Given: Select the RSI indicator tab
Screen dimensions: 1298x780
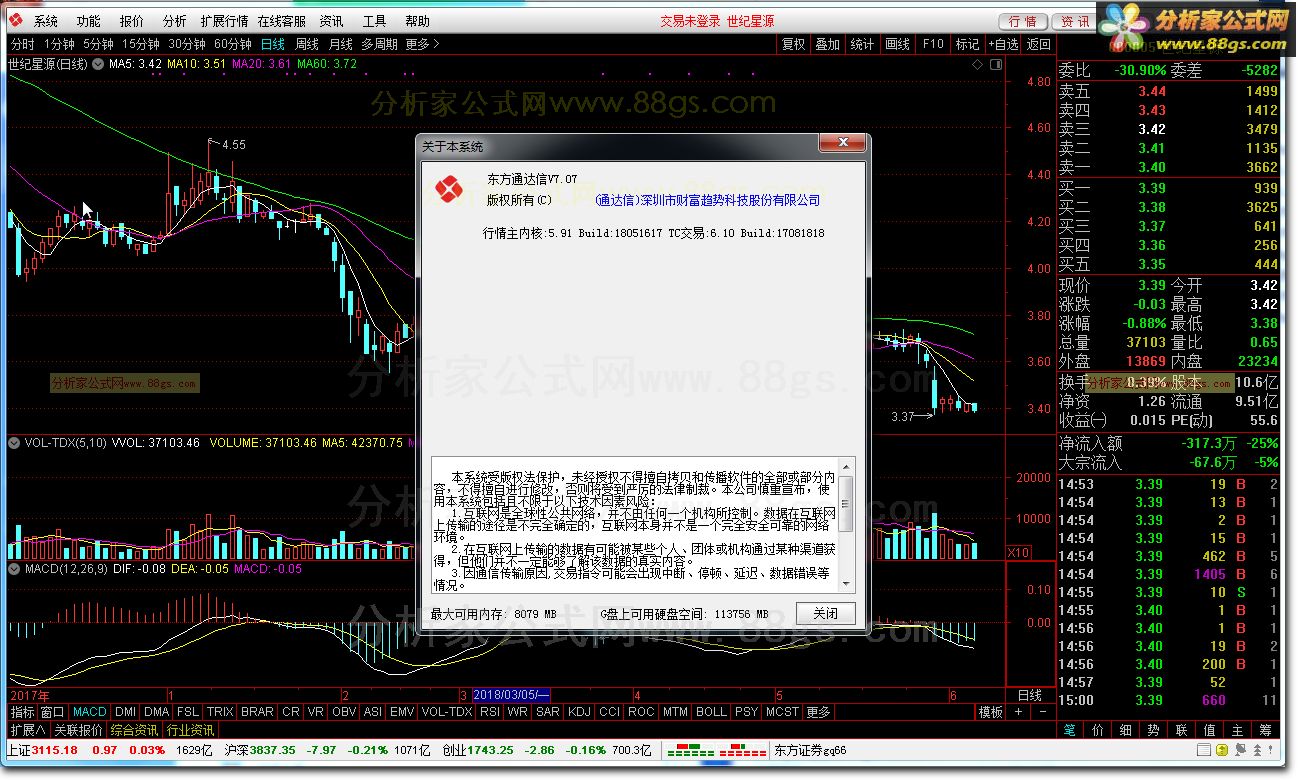Looking at the screenshot, I should coord(490,712).
